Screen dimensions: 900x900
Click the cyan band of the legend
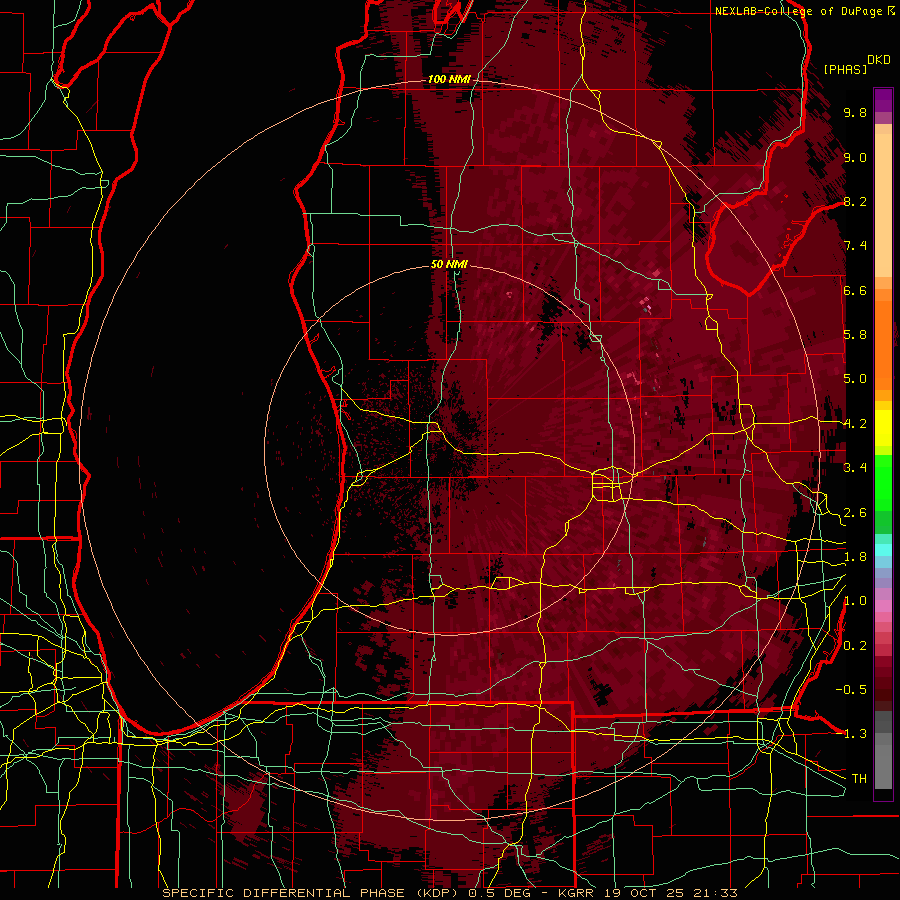(883, 550)
